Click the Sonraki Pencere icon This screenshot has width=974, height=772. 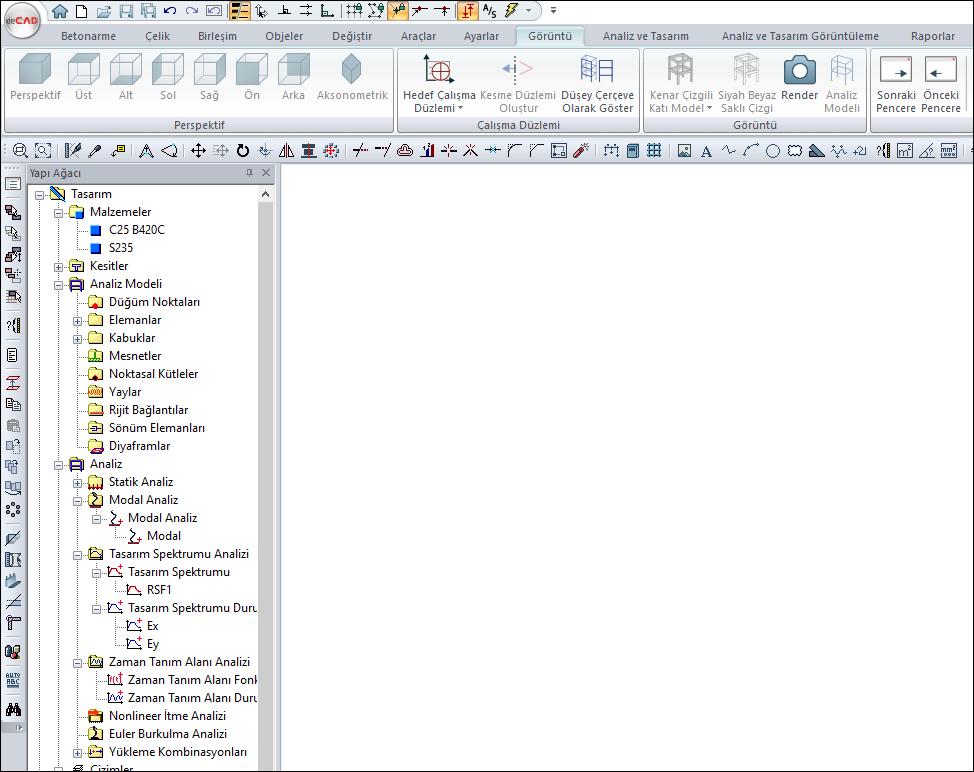(896, 71)
